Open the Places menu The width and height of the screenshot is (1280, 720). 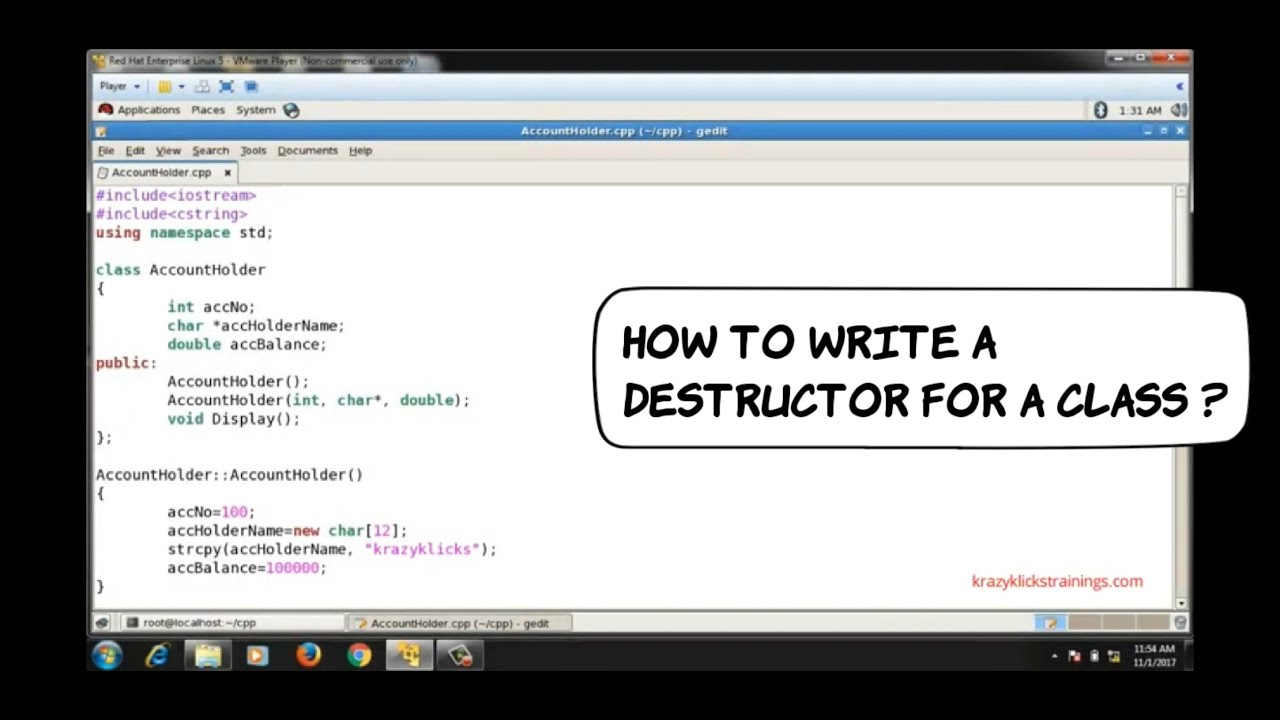208,110
